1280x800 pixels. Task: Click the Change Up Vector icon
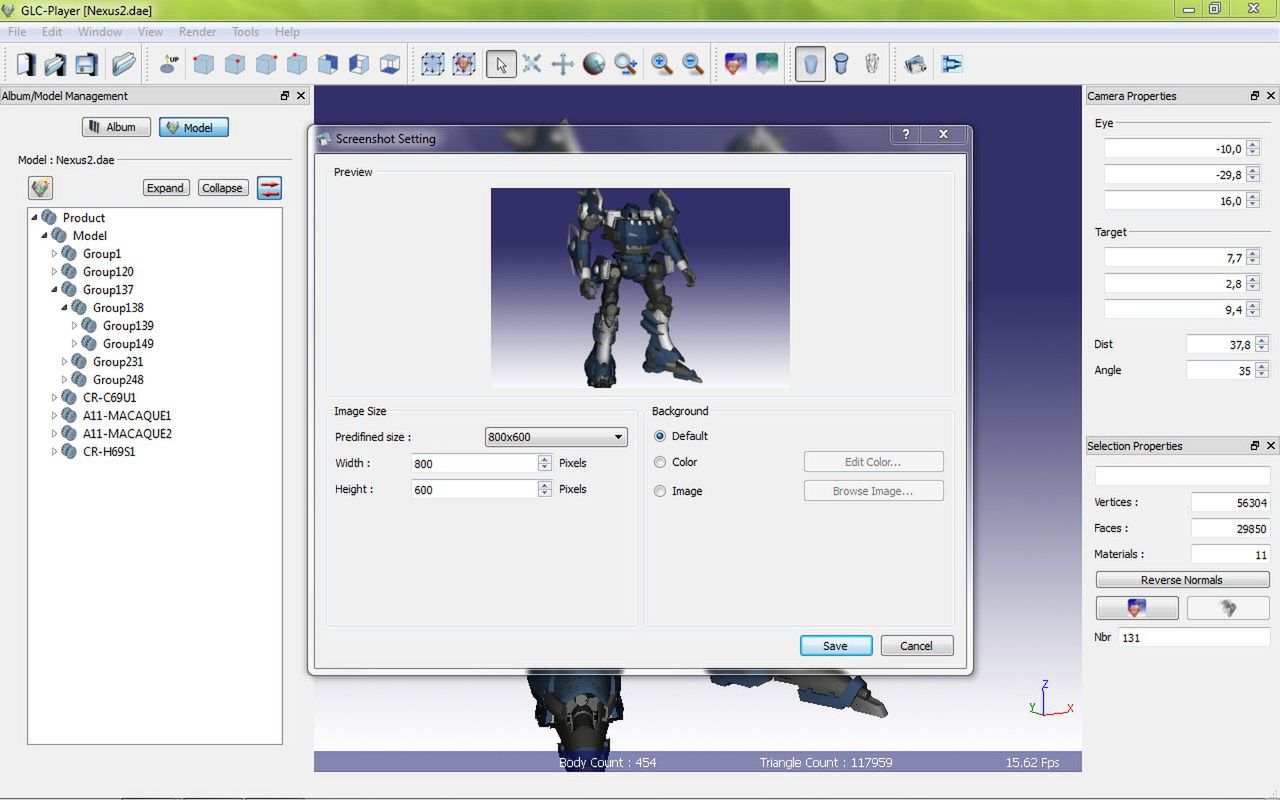pyautogui.click(x=169, y=65)
